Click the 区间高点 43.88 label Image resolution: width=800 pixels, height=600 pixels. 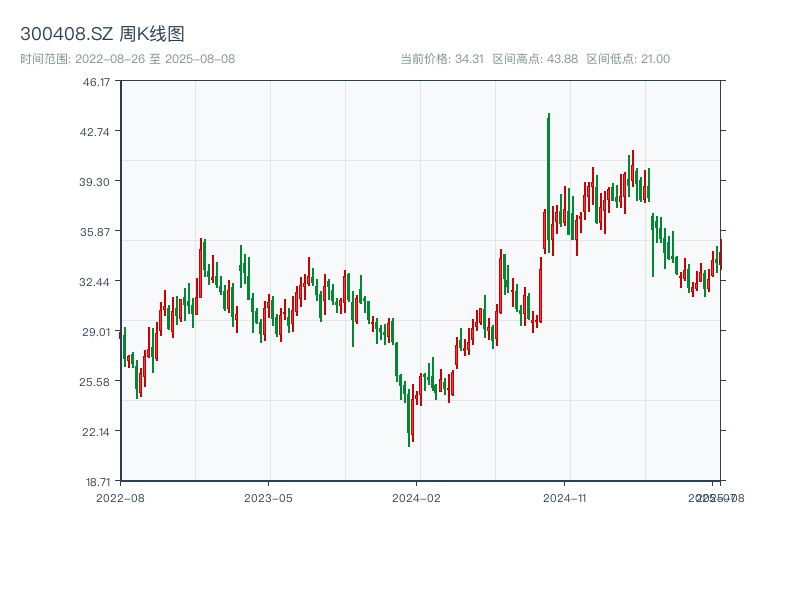(535, 59)
